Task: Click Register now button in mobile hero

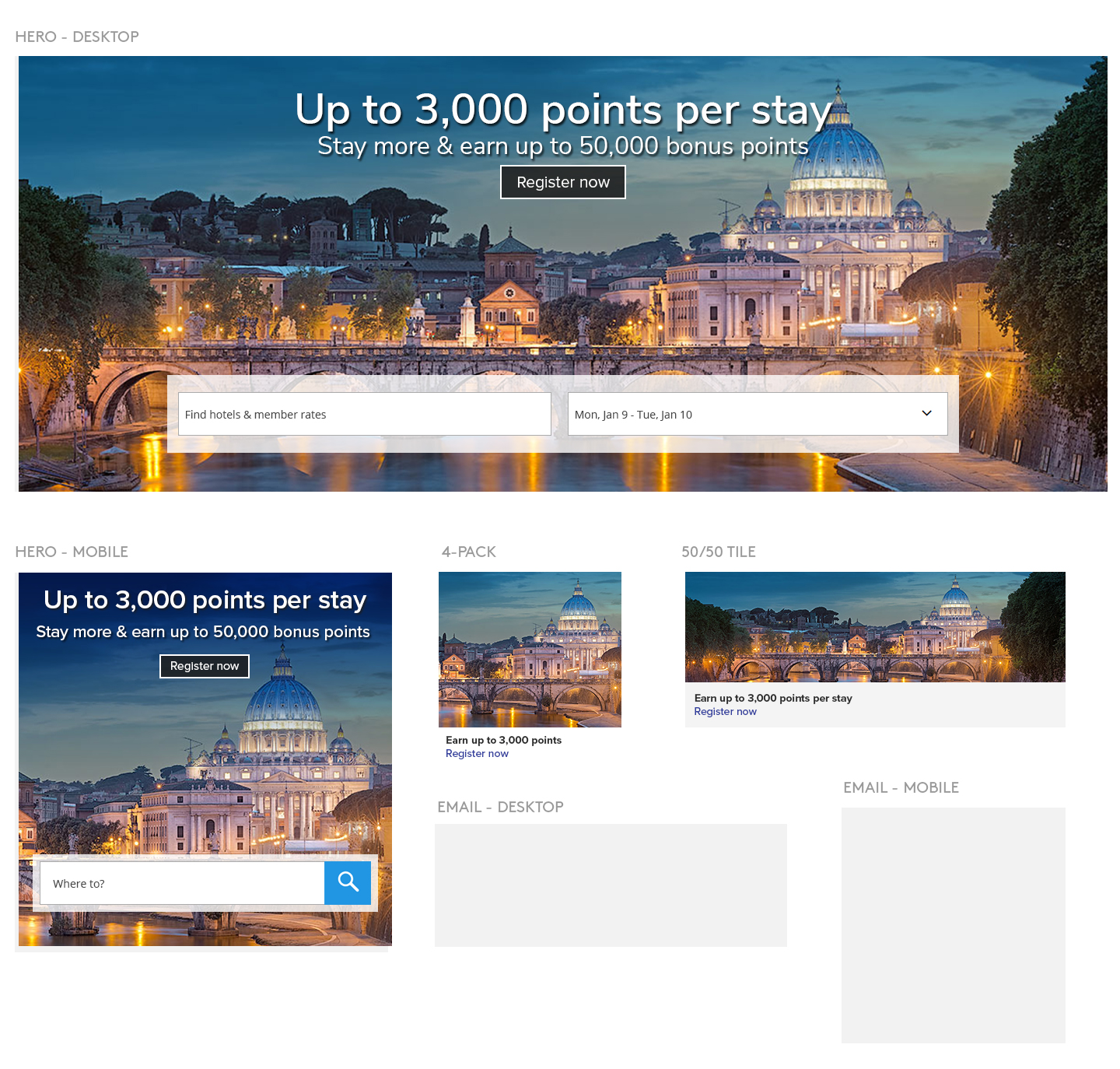Action: tap(205, 666)
